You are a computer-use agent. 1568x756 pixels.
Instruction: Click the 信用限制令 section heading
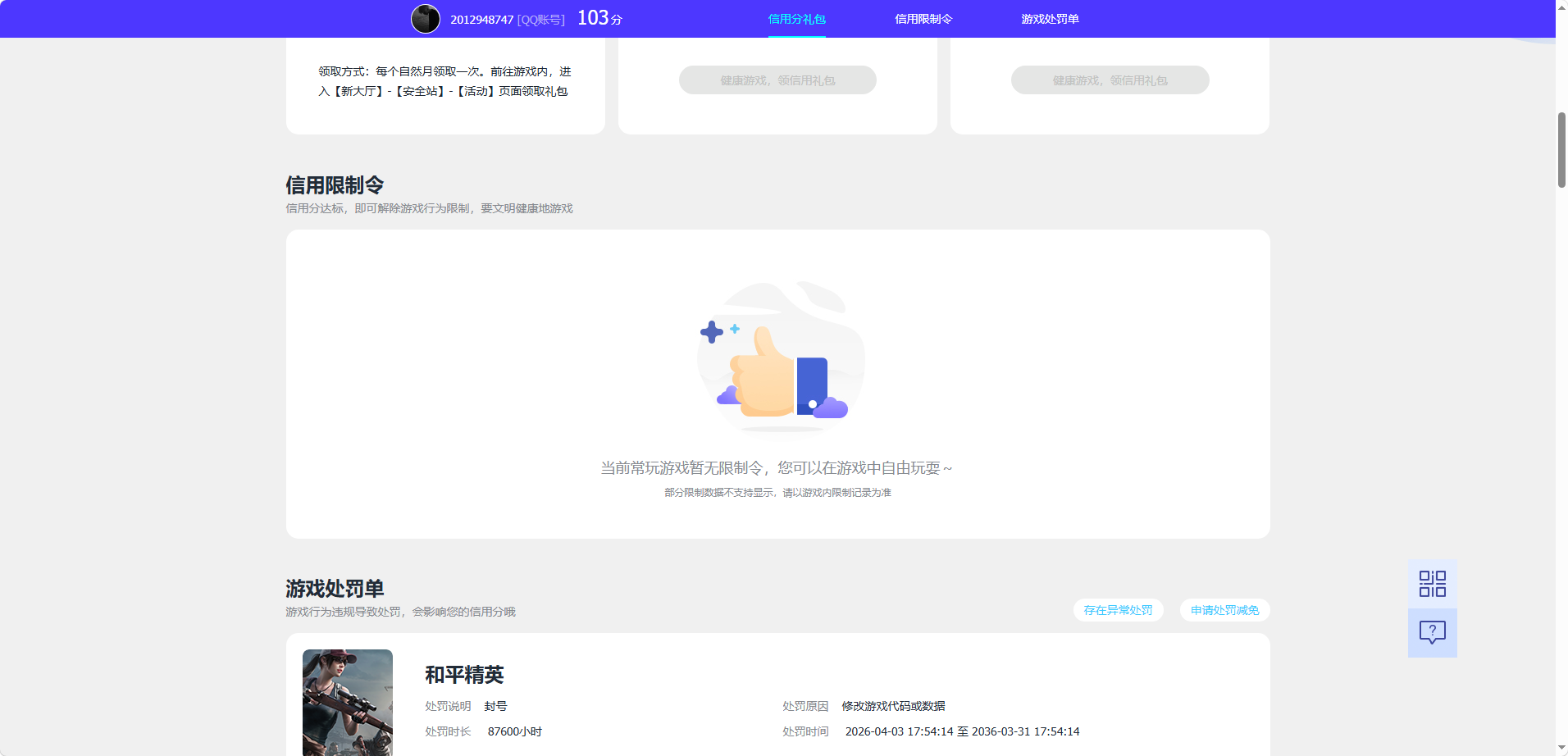tap(335, 185)
